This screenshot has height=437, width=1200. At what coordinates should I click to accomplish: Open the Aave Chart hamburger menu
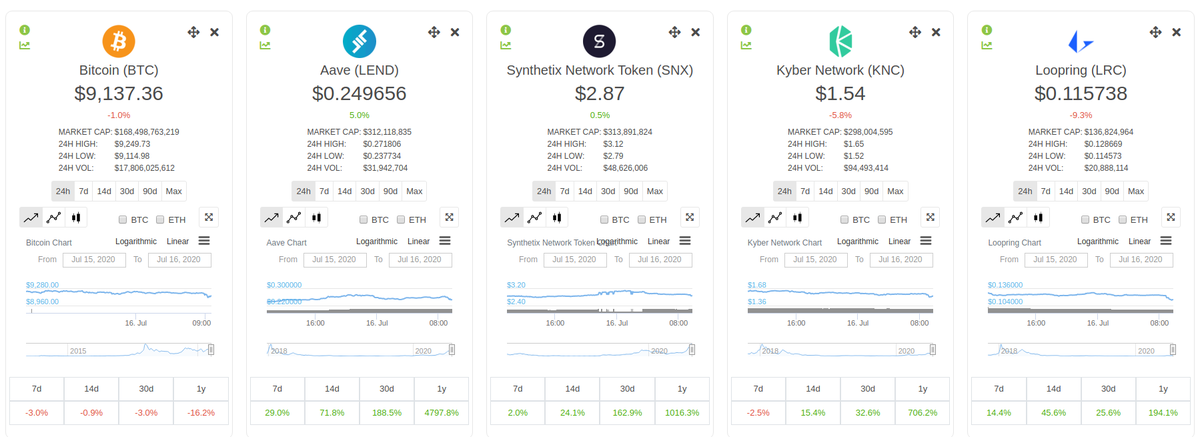pyautogui.click(x=445, y=240)
